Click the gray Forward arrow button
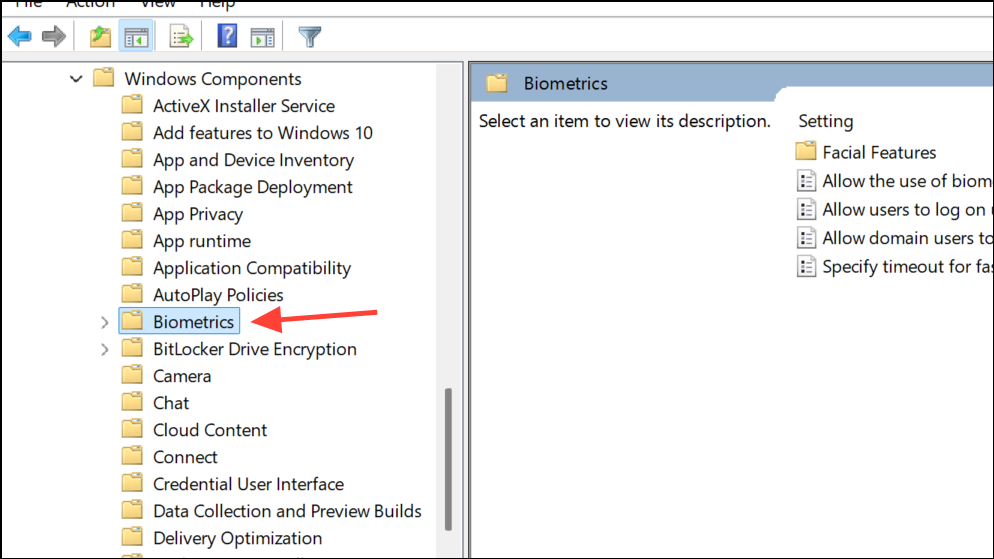 click(x=54, y=37)
